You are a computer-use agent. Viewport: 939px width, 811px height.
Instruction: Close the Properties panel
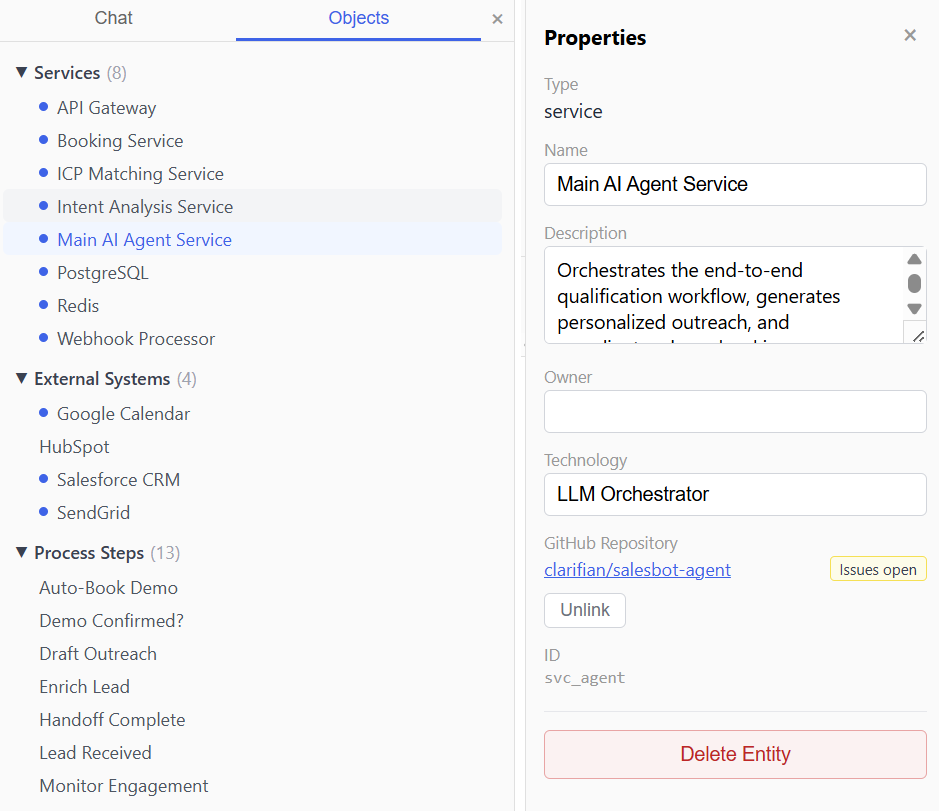click(910, 34)
